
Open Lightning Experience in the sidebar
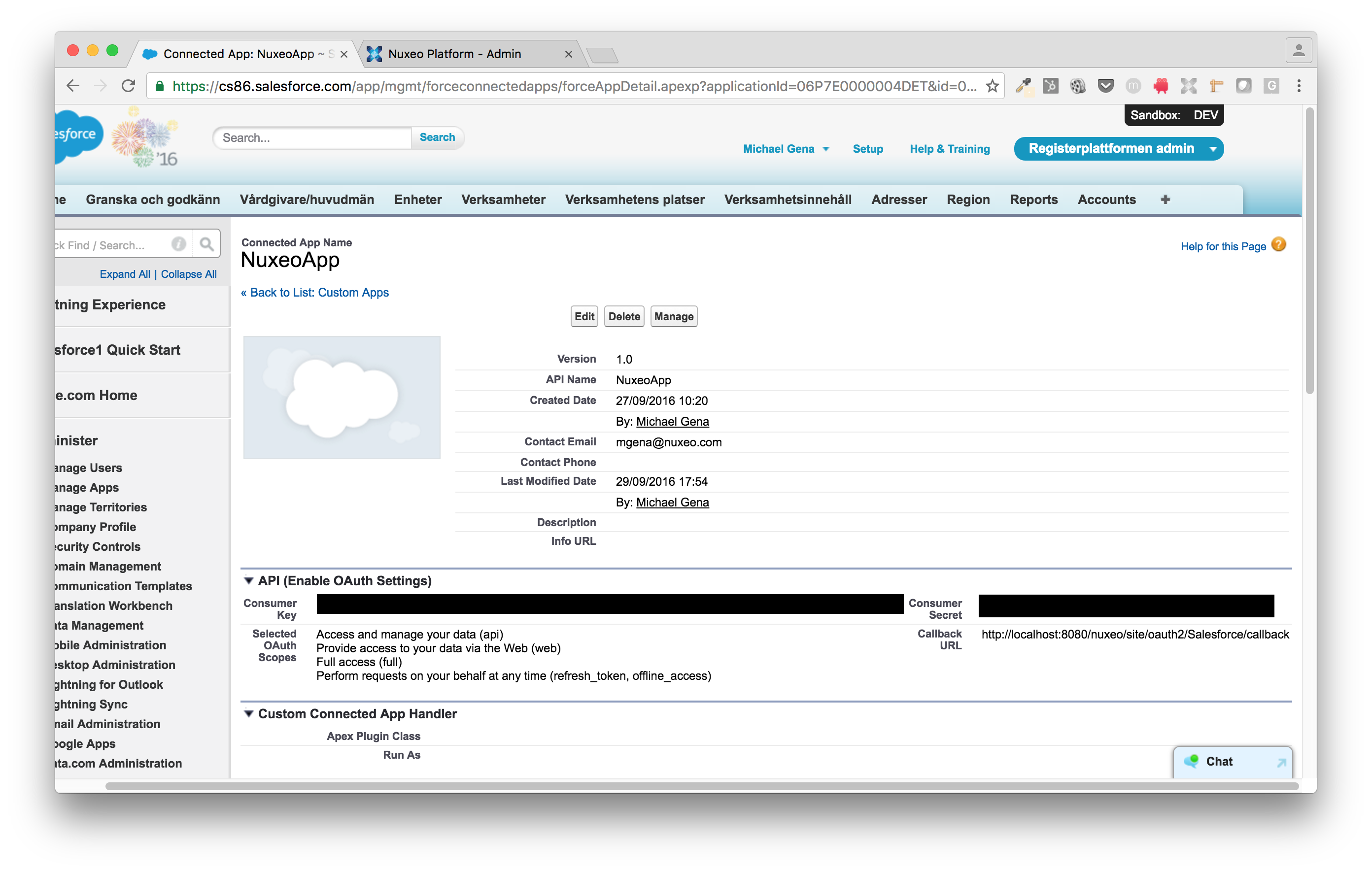point(110,305)
